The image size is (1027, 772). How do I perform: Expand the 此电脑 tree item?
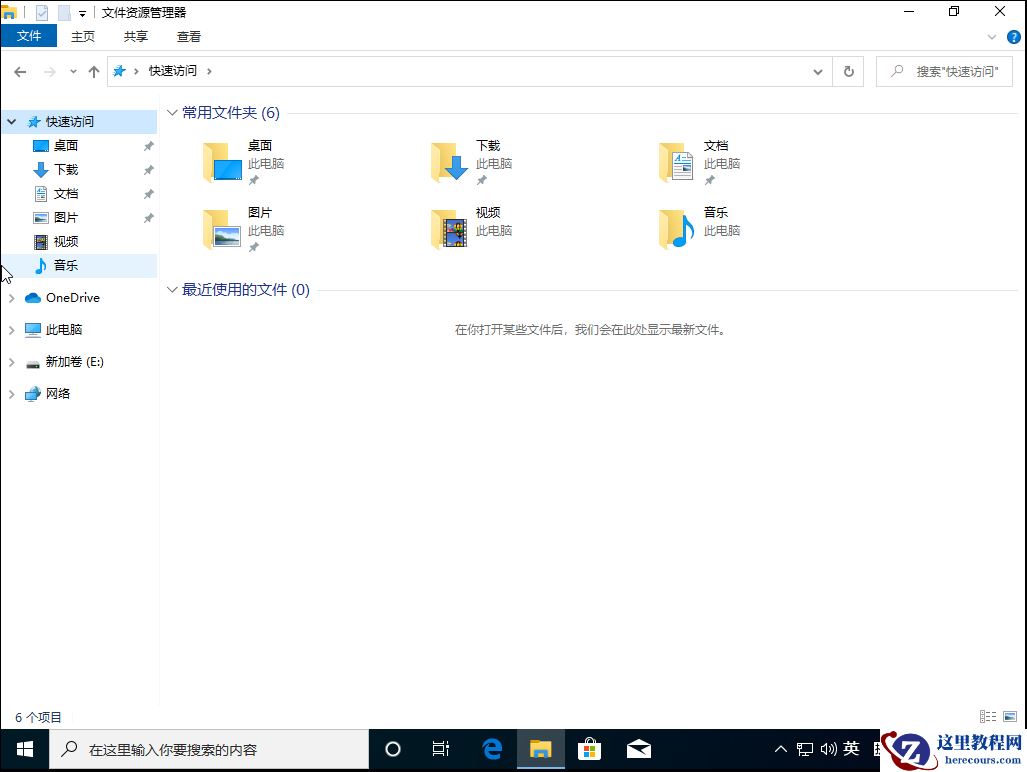tap(10, 329)
